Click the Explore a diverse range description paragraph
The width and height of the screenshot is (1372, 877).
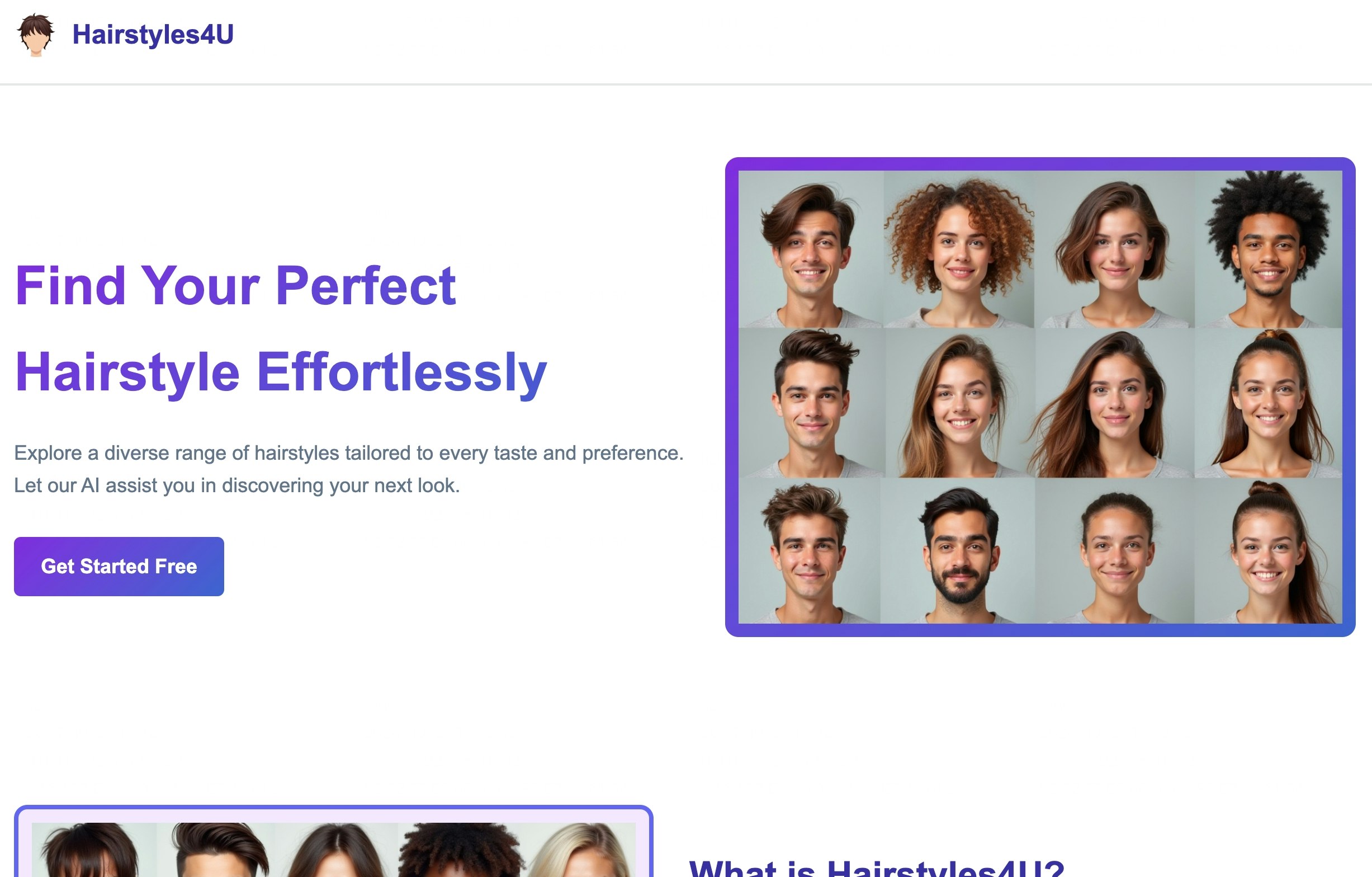coord(349,469)
